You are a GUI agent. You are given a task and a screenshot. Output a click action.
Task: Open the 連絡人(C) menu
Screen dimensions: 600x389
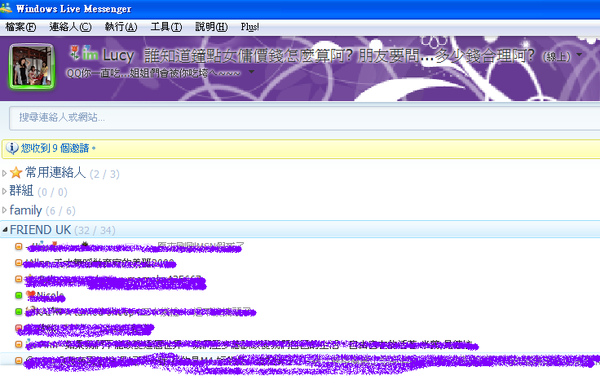pos(70,27)
